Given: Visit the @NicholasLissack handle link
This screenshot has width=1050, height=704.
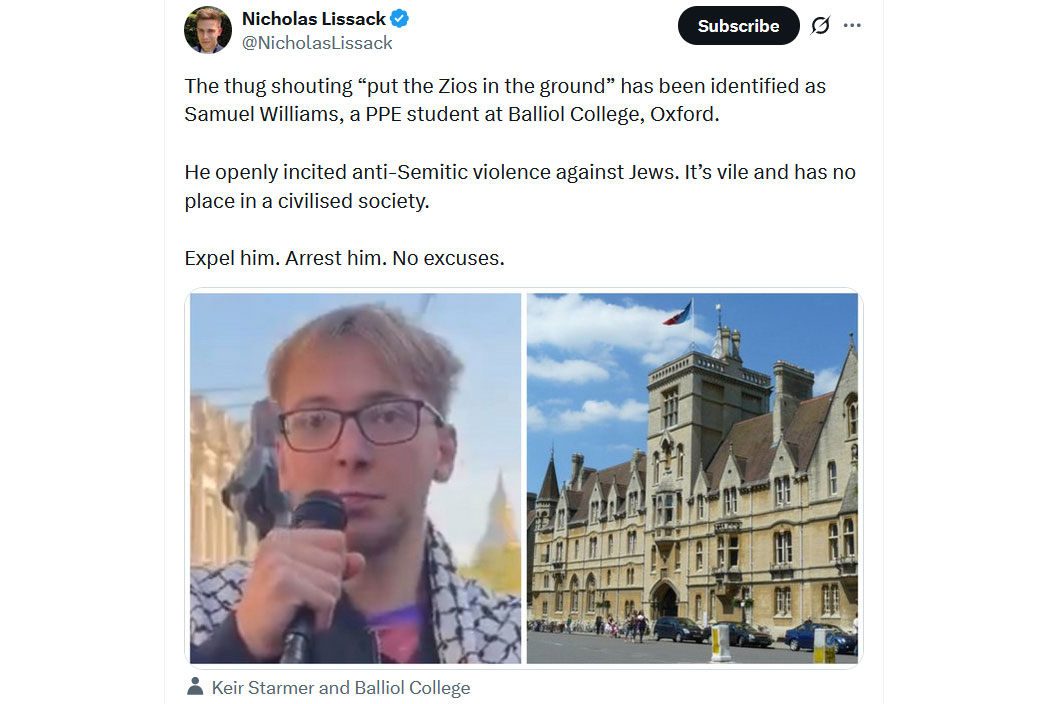Looking at the screenshot, I should tap(317, 43).
